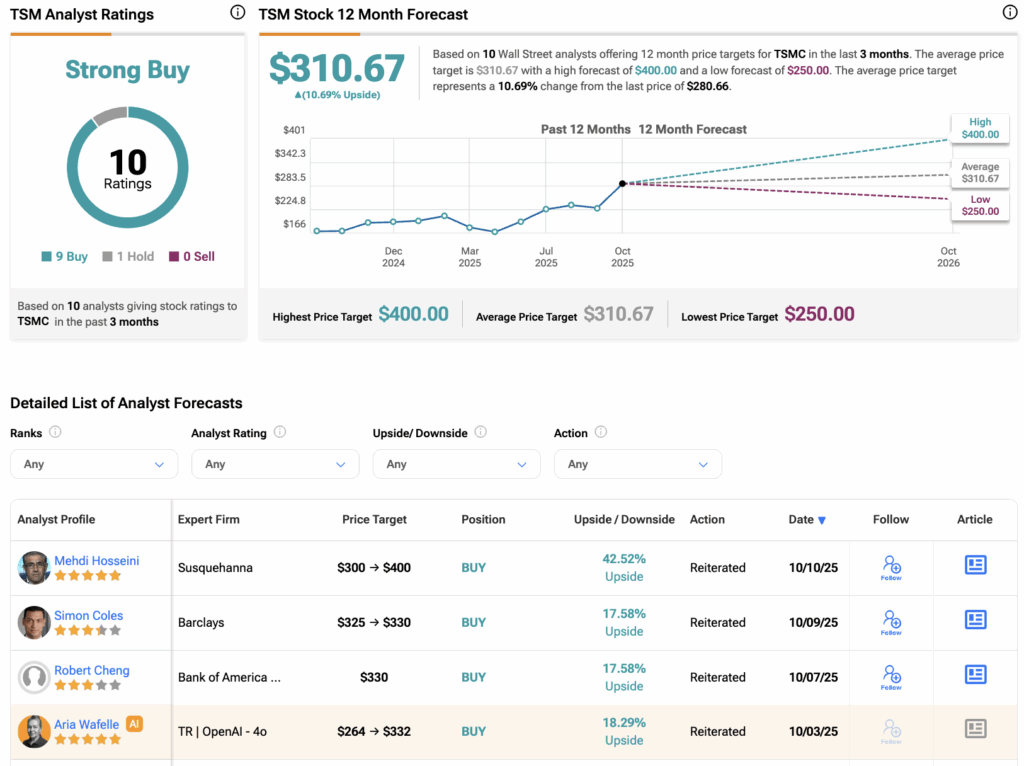Click info icon beside TSM Analyst Ratings
Screen dimensions: 1024x766
click(x=237, y=13)
